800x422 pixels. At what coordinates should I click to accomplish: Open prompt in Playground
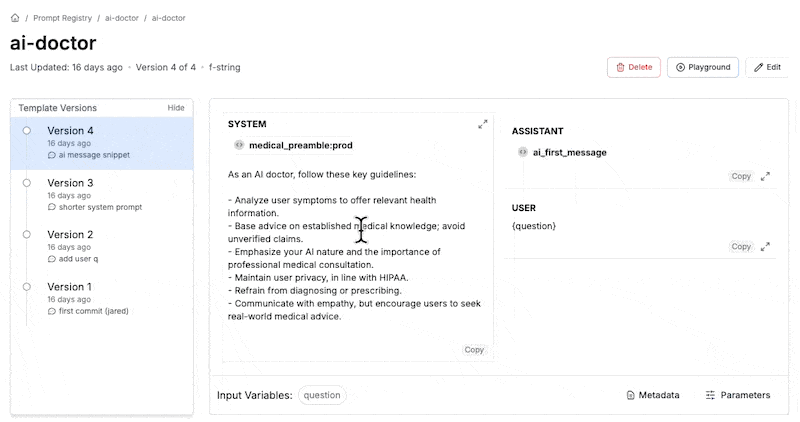tap(703, 67)
